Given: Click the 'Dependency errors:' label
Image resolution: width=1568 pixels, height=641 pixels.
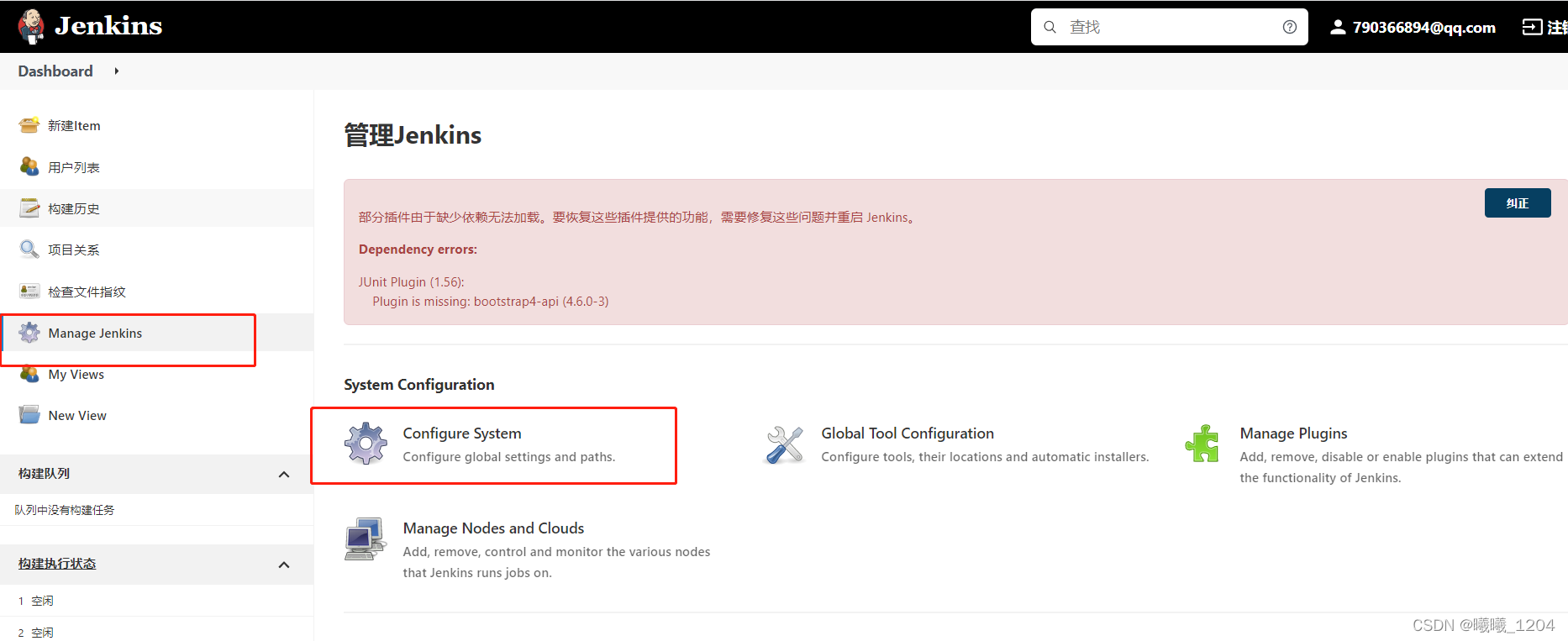Looking at the screenshot, I should click(418, 250).
